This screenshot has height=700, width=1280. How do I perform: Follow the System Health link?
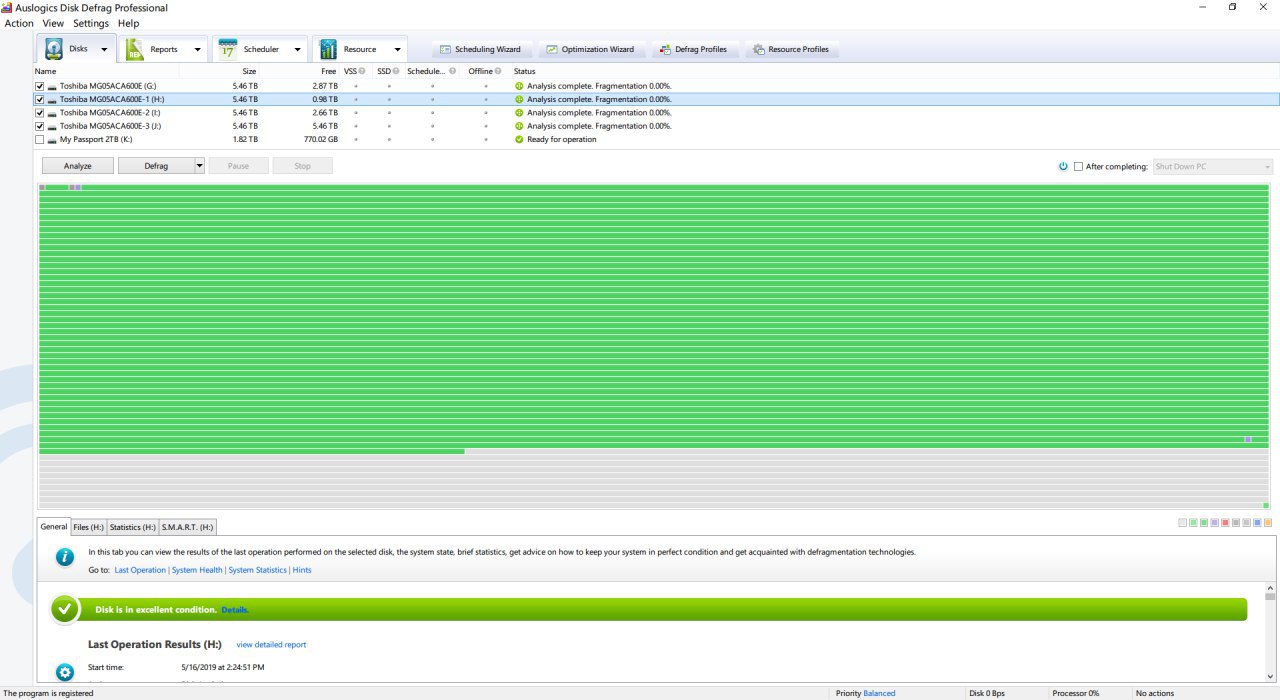click(197, 570)
